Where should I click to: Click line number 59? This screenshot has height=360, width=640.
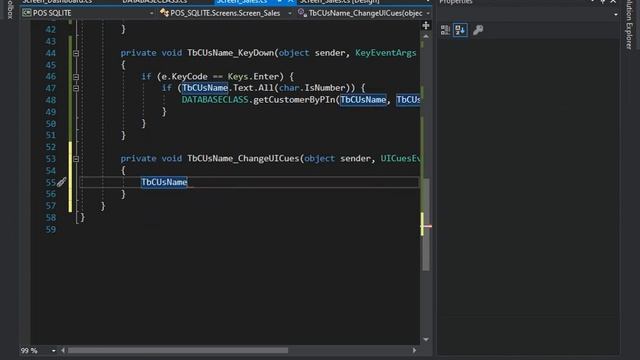51,229
